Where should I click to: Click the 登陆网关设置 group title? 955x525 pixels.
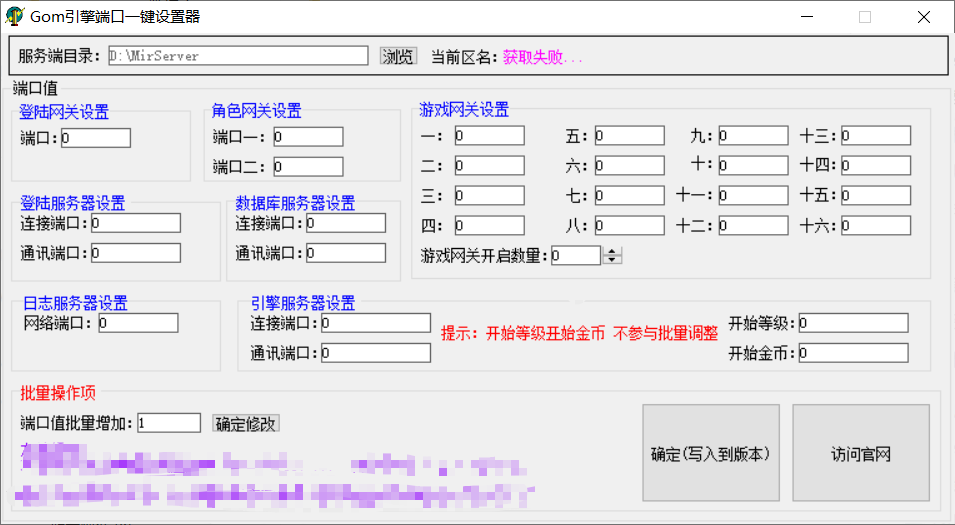pos(64,112)
